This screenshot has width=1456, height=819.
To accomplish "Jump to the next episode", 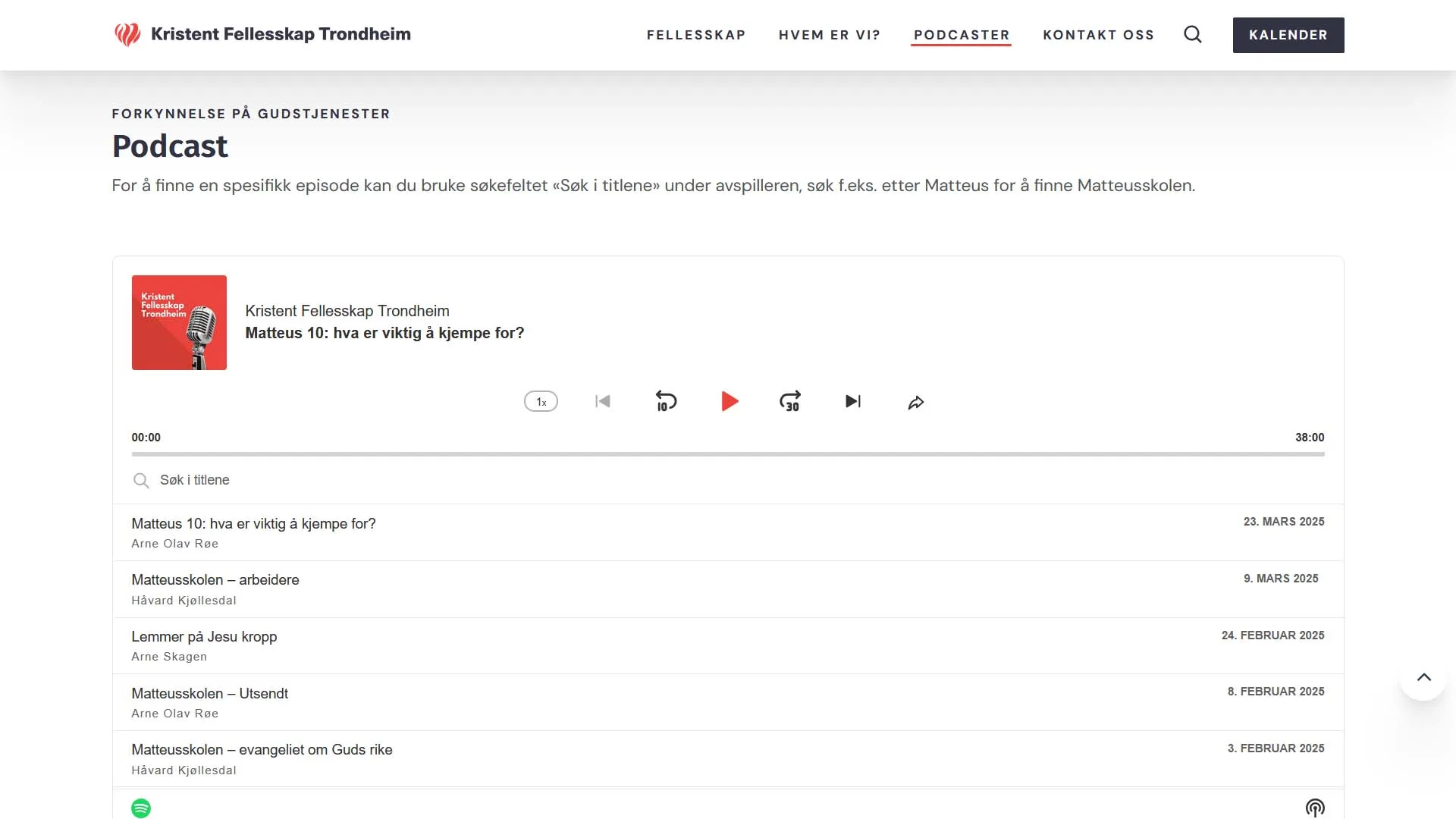I will tap(853, 401).
